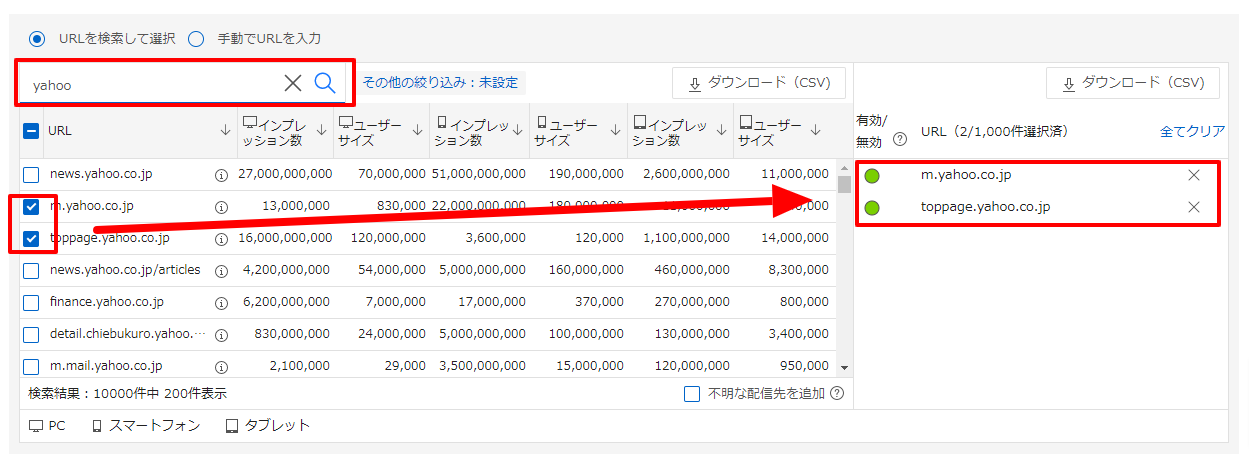Screen dimensions: 1249x466
Task: Download selected URL list as CSV
Action: pos(1132,83)
